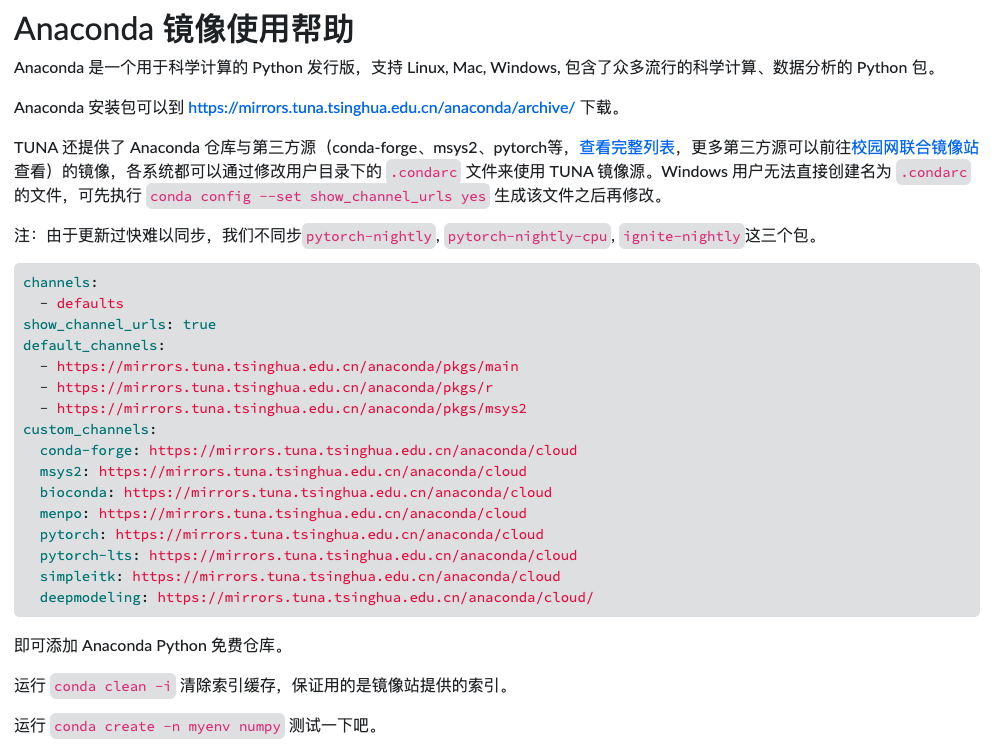Click the 'channels:' line in code block
This screenshot has height=746, width=991.
click(x=61, y=282)
